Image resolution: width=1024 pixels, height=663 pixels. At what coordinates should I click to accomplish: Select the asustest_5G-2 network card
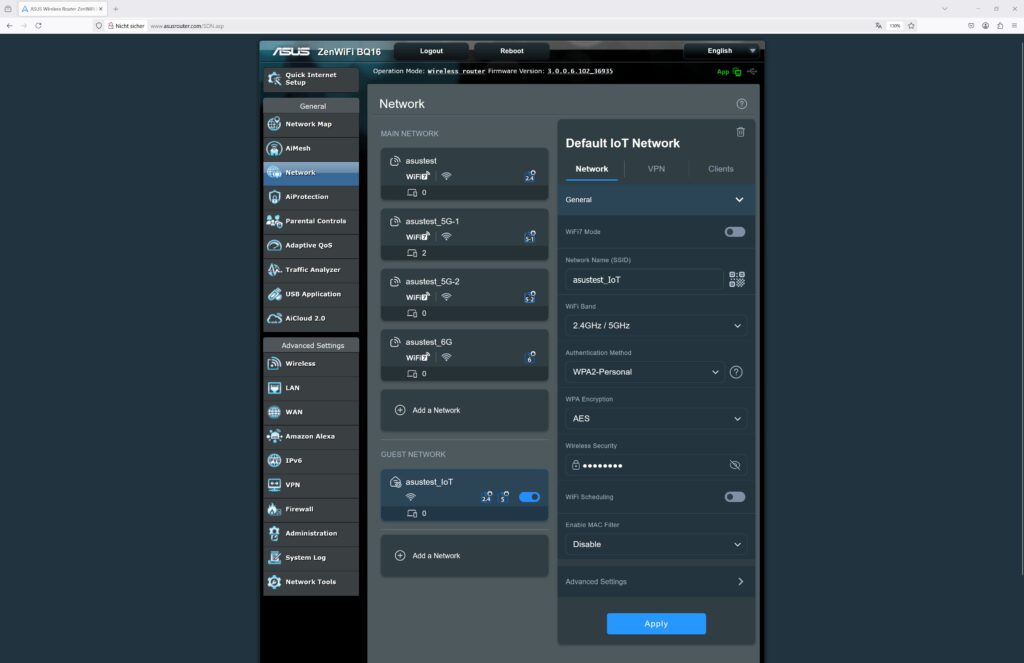[464, 295]
